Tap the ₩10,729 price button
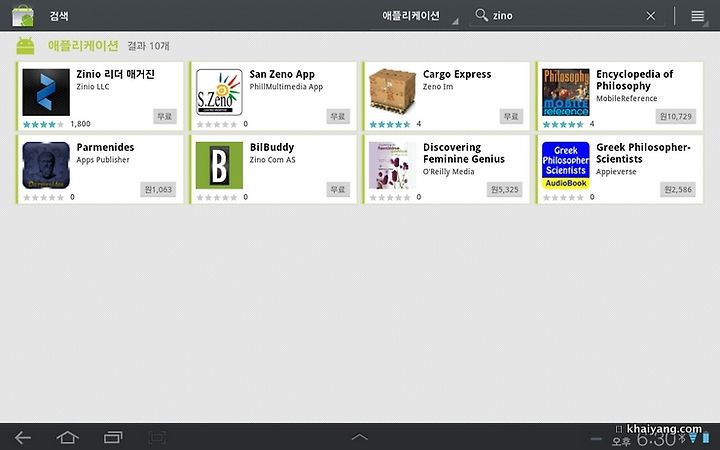The width and height of the screenshot is (720, 450). tap(675, 116)
